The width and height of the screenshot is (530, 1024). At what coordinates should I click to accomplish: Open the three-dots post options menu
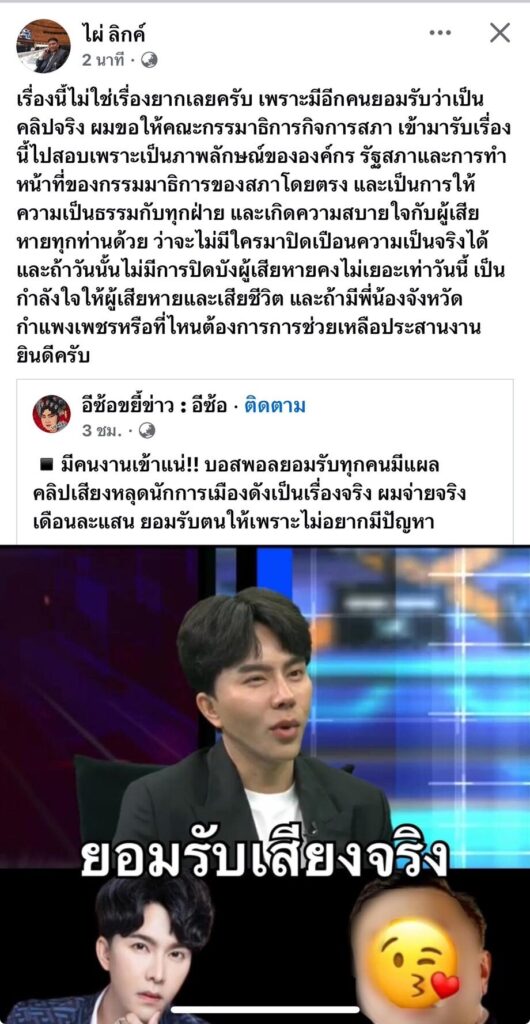(x=440, y=33)
